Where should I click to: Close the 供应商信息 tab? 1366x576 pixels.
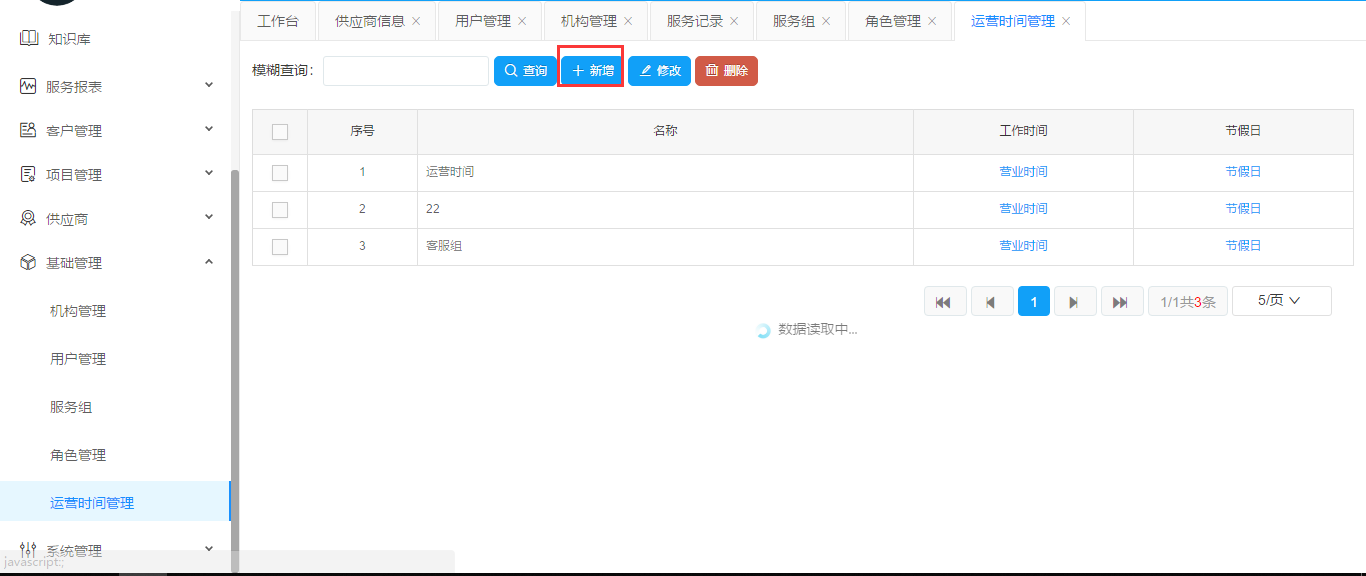coord(416,21)
